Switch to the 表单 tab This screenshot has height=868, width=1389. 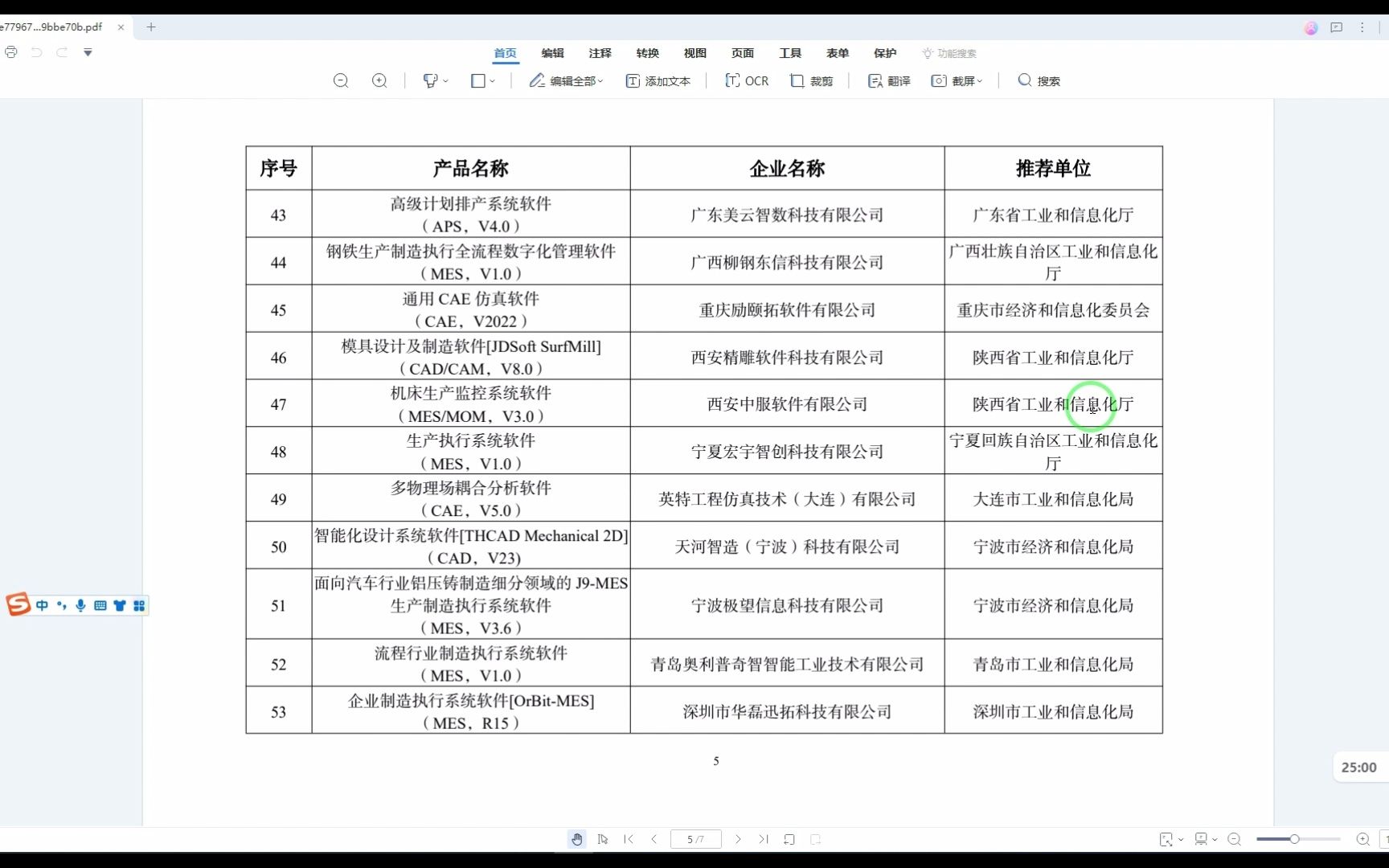pos(838,53)
